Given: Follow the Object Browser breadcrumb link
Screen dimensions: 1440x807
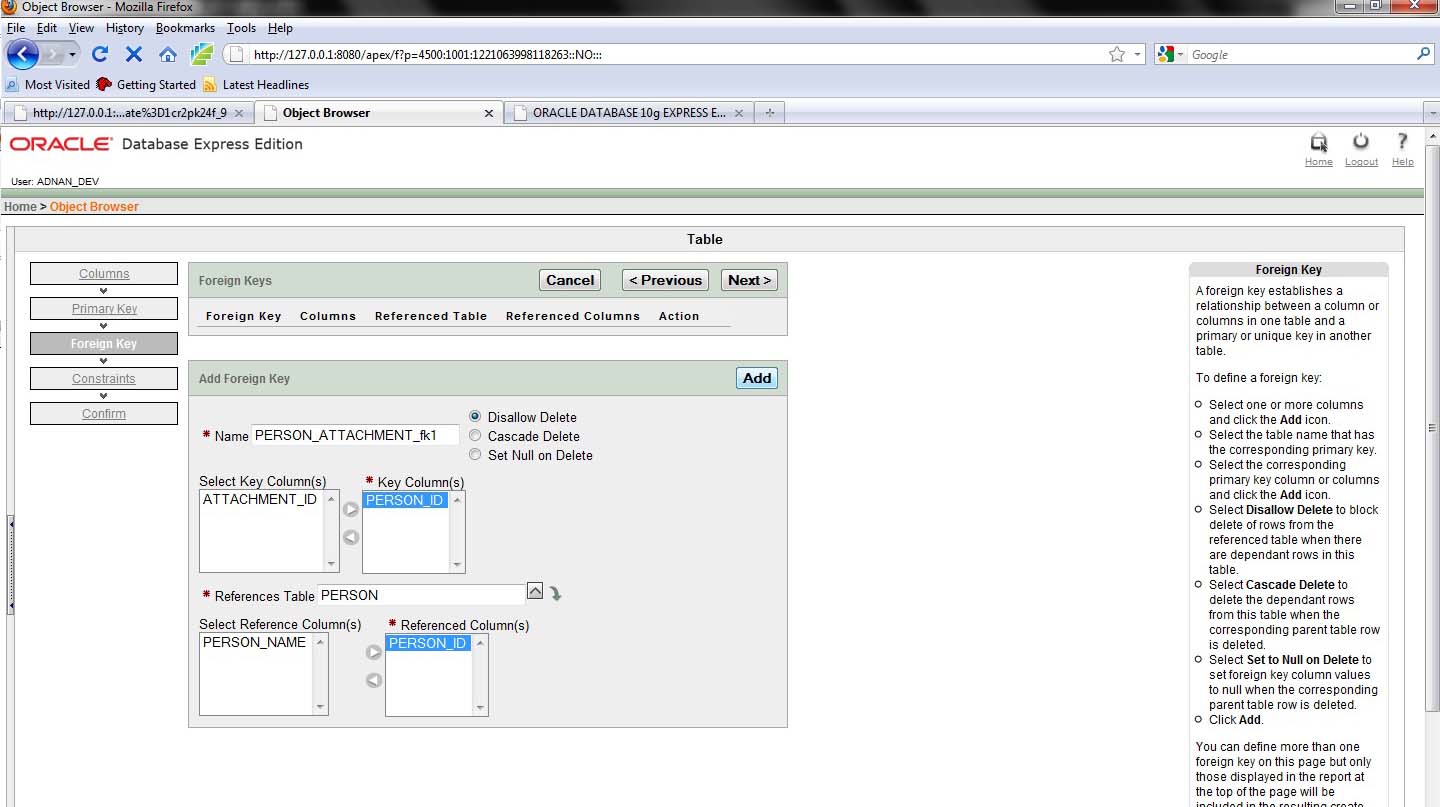Looking at the screenshot, I should [94, 207].
